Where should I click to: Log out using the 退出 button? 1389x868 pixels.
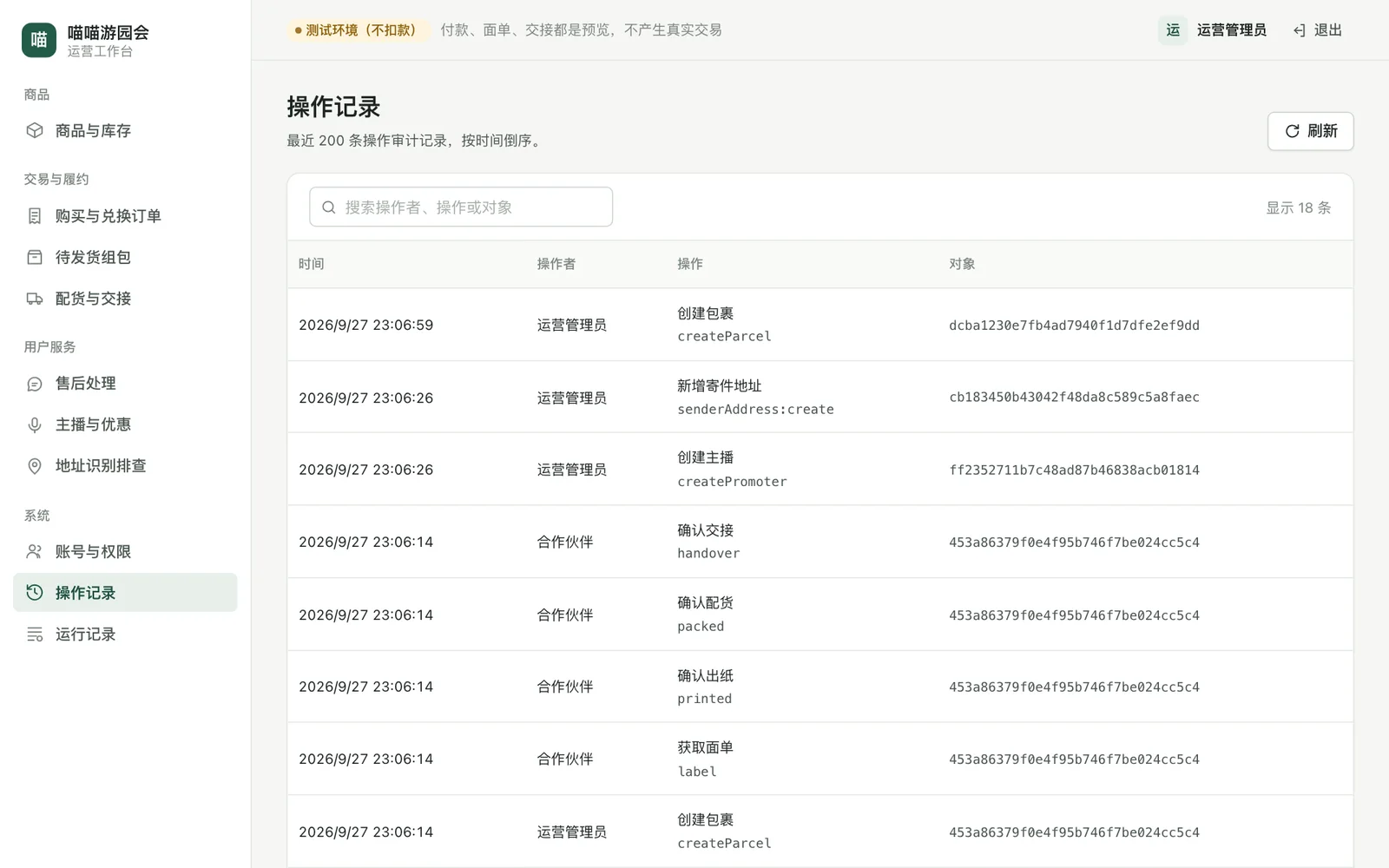click(x=1317, y=30)
